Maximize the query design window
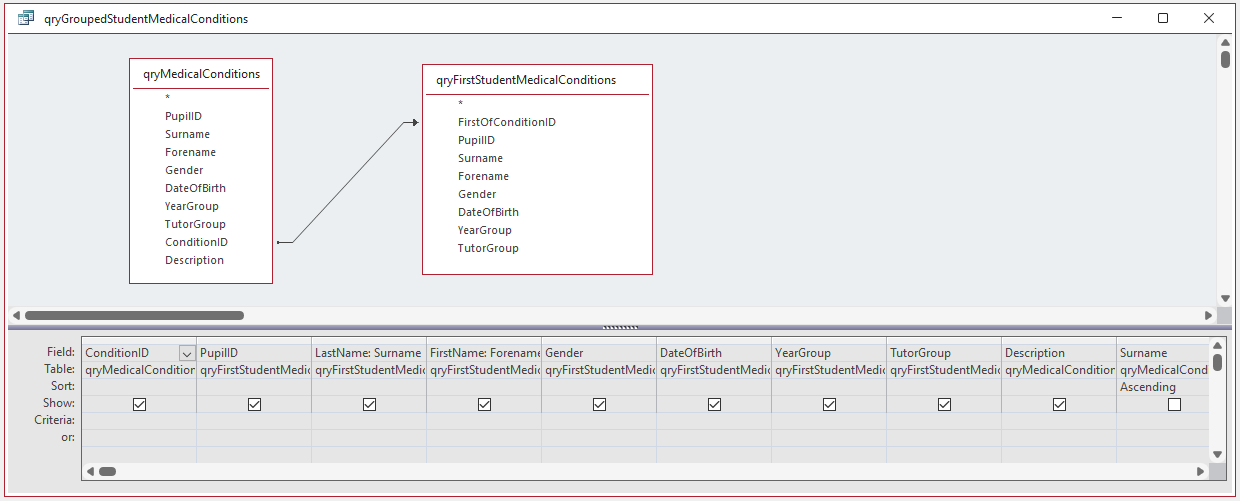 1163,18
